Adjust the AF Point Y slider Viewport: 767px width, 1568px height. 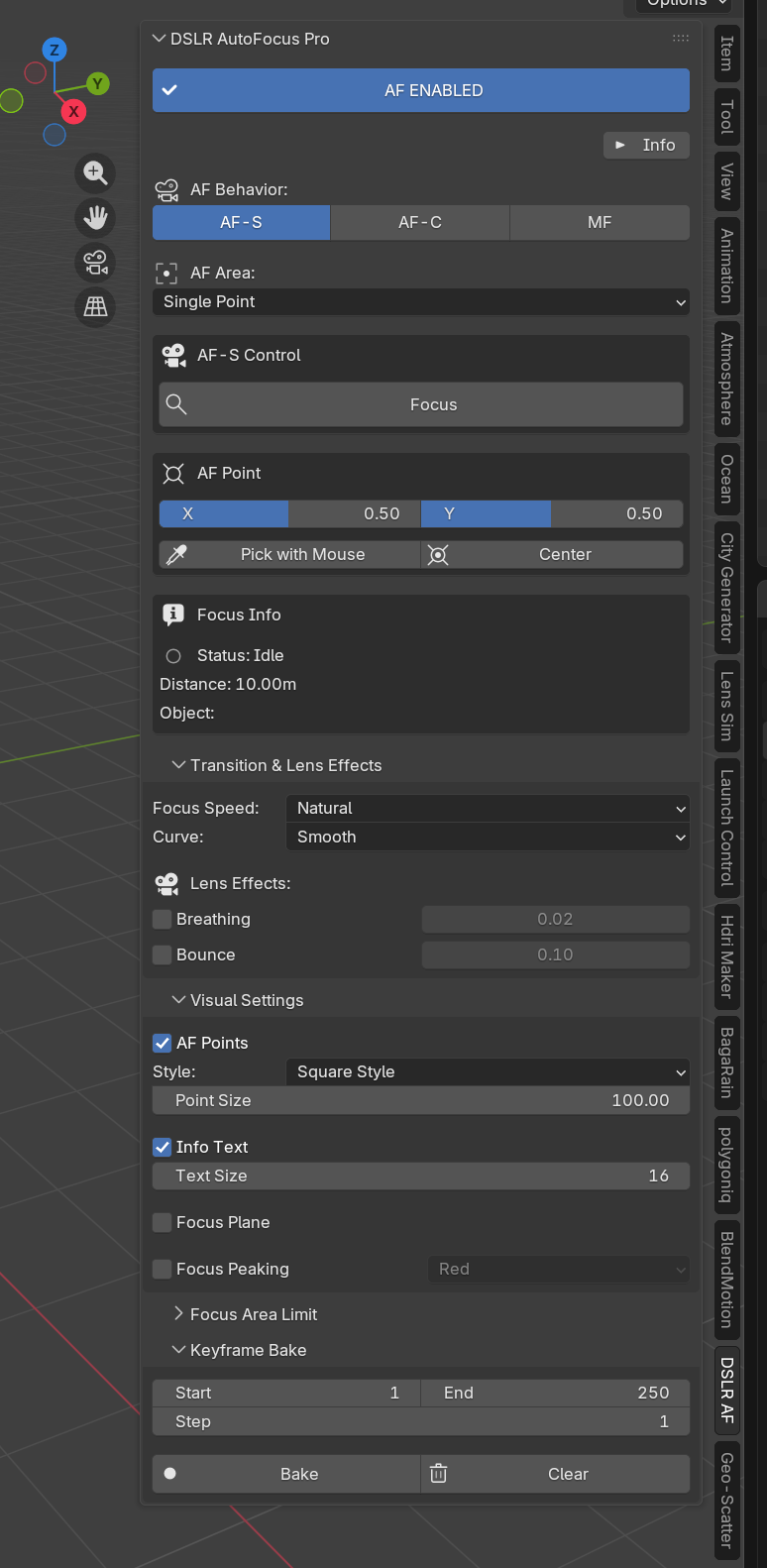point(552,513)
